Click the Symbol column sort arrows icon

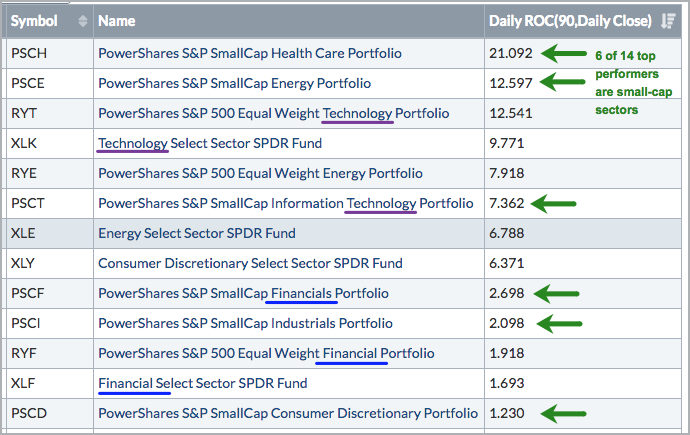pyautogui.click(x=82, y=21)
